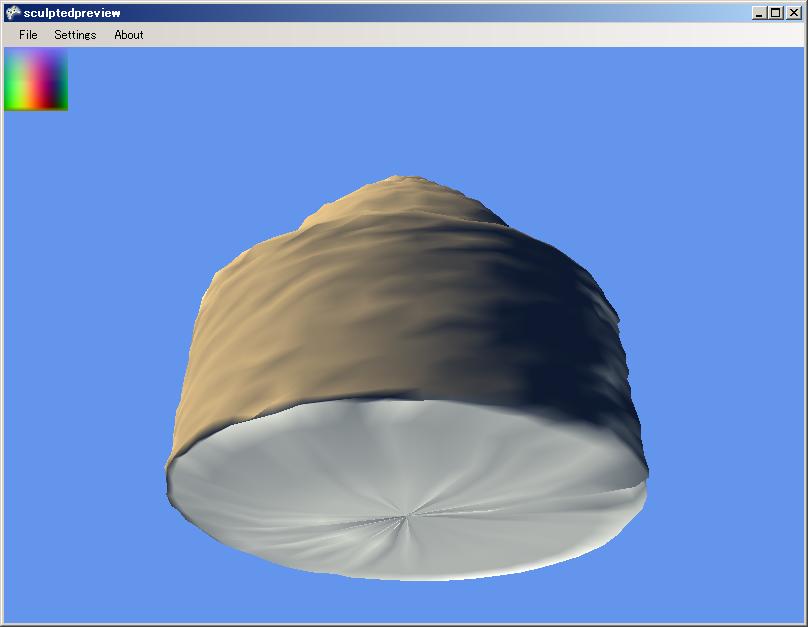Click the sculpt map texture thumbnail
The image size is (808, 627).
(x=36, y=79)
